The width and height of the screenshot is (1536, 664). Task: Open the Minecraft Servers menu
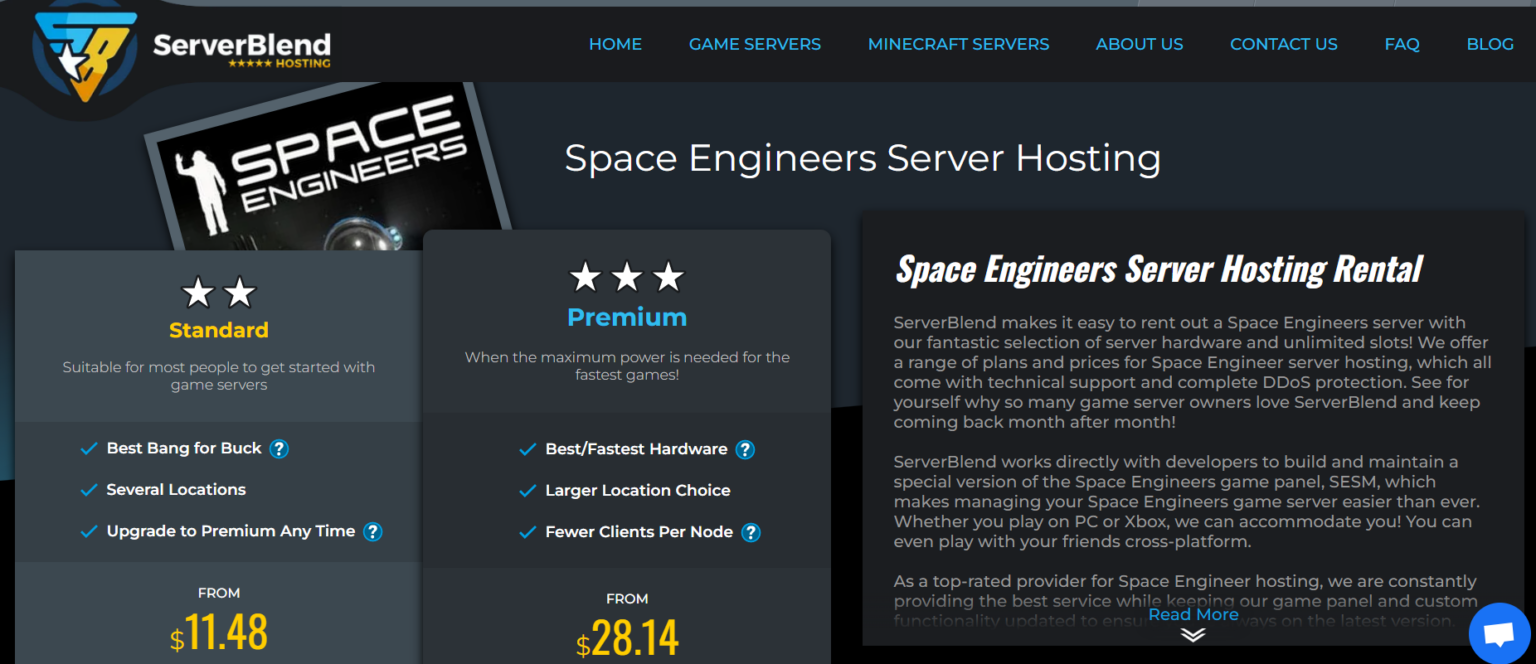tap(958, 44)
